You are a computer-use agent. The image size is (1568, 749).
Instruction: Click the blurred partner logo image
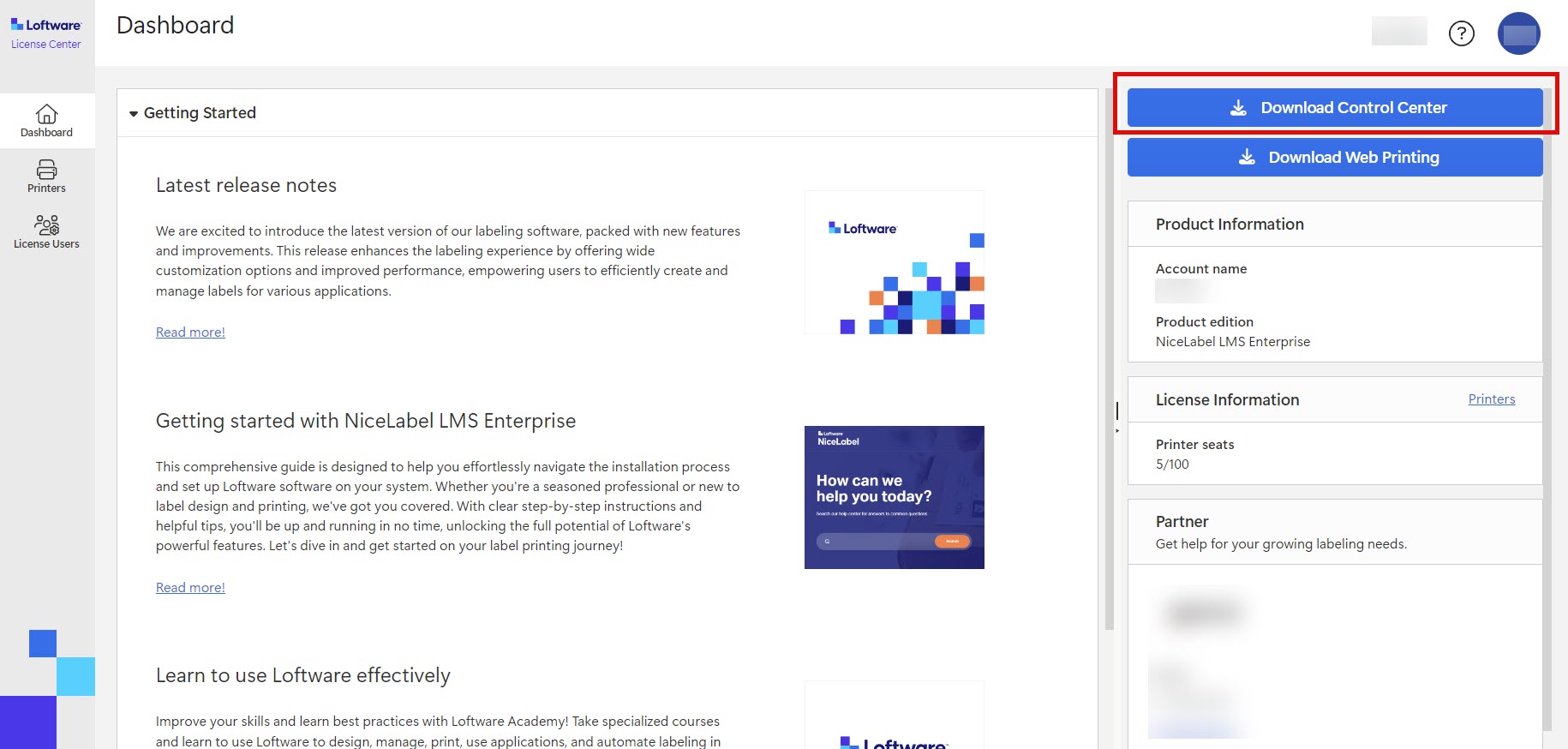[x=1204, y=614]
